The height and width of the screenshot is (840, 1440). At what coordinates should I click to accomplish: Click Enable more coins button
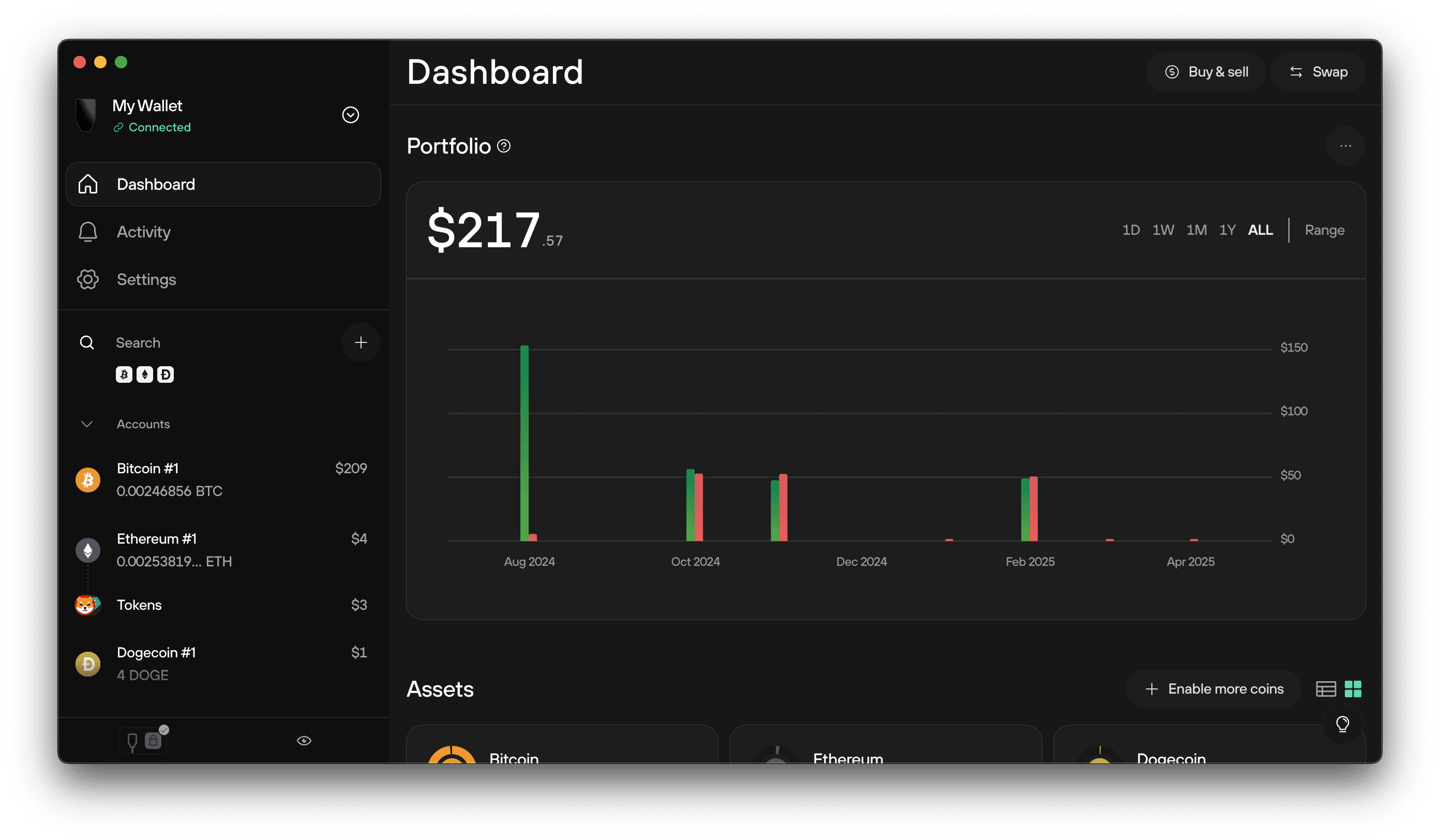(x=1214, y=688)
